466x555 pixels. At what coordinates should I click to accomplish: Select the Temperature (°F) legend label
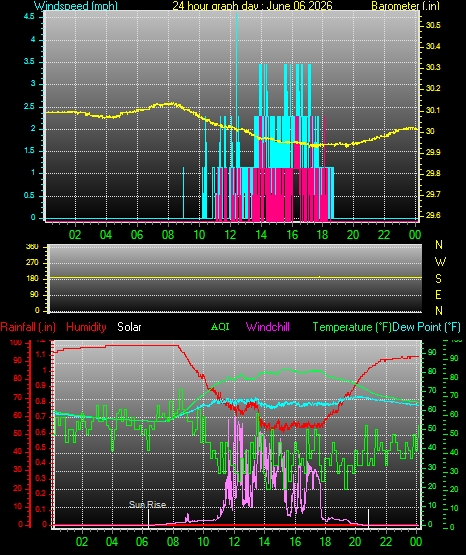(352, 327)
